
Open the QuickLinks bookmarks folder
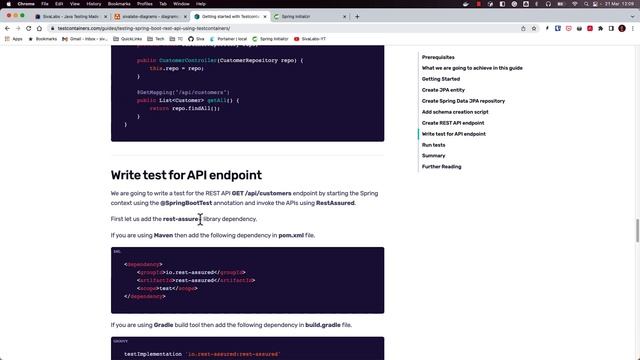click(127, 39)
